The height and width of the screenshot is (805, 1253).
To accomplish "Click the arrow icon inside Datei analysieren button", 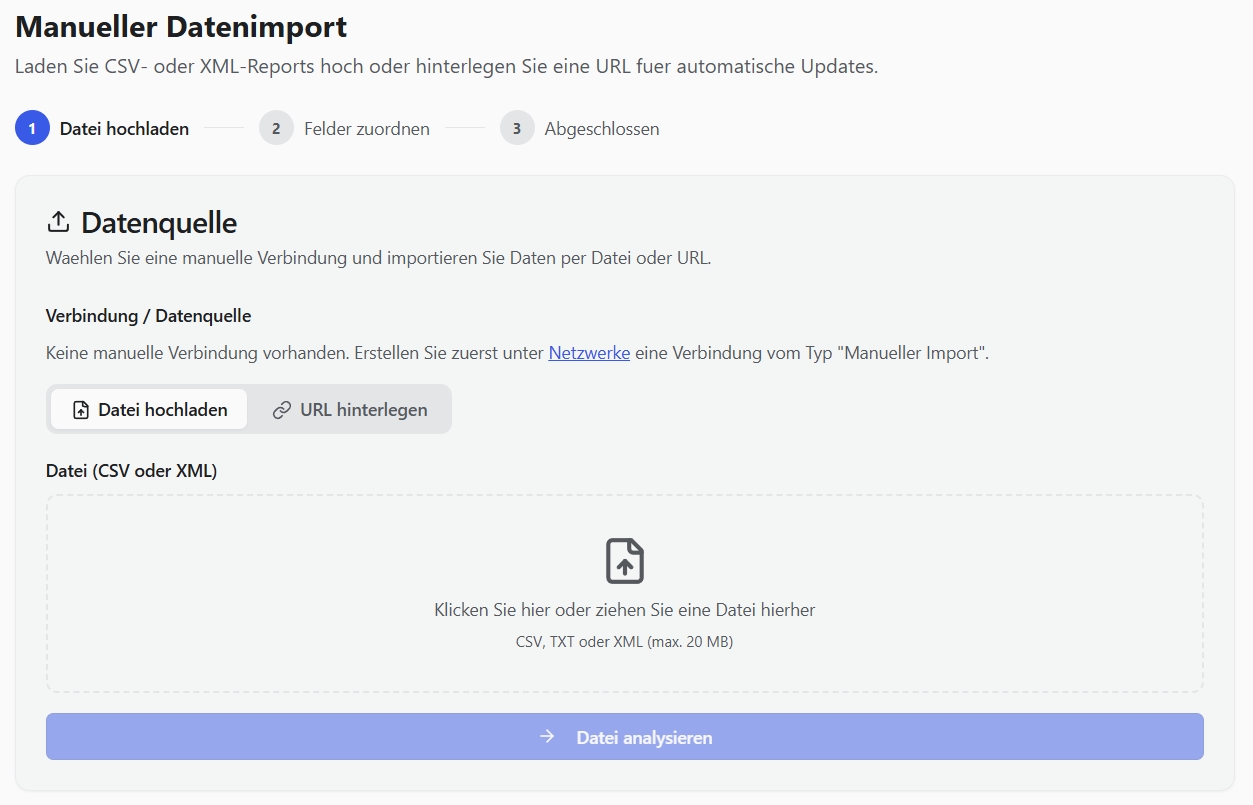I will point(546,736).
